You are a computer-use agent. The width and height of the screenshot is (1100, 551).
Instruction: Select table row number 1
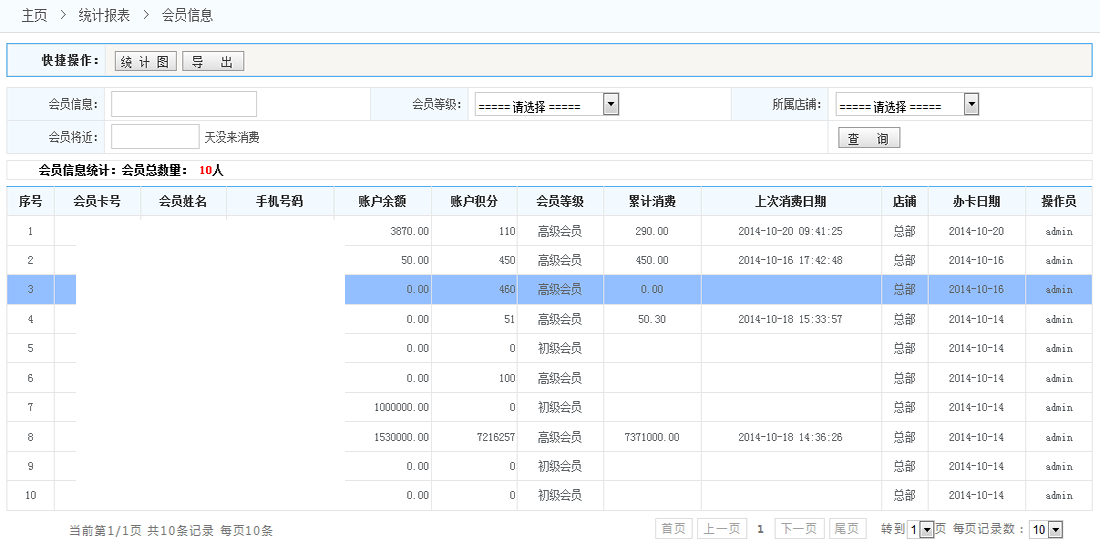tap(30, 231)
